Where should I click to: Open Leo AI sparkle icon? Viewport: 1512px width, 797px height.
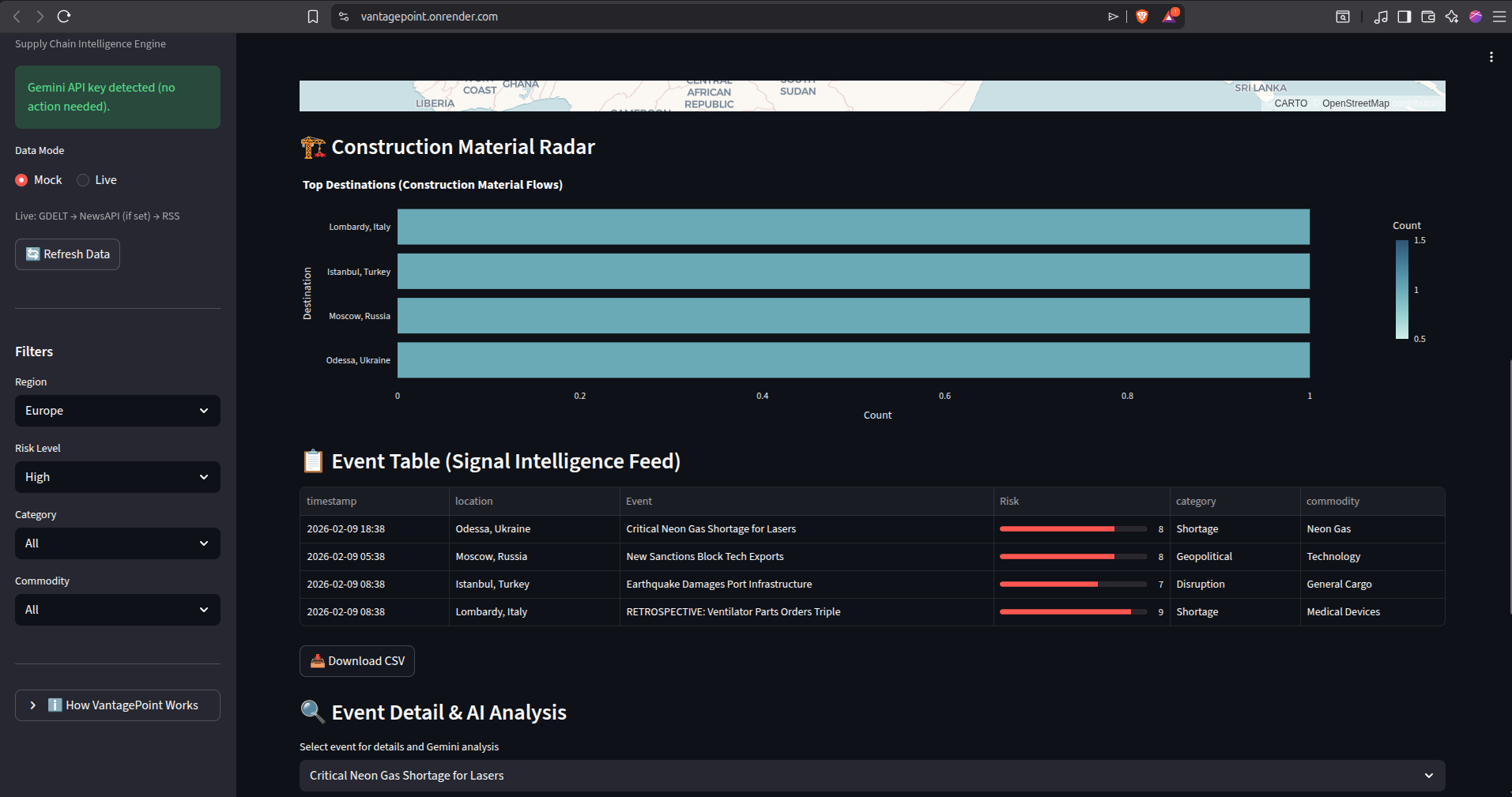[1452, 17]
